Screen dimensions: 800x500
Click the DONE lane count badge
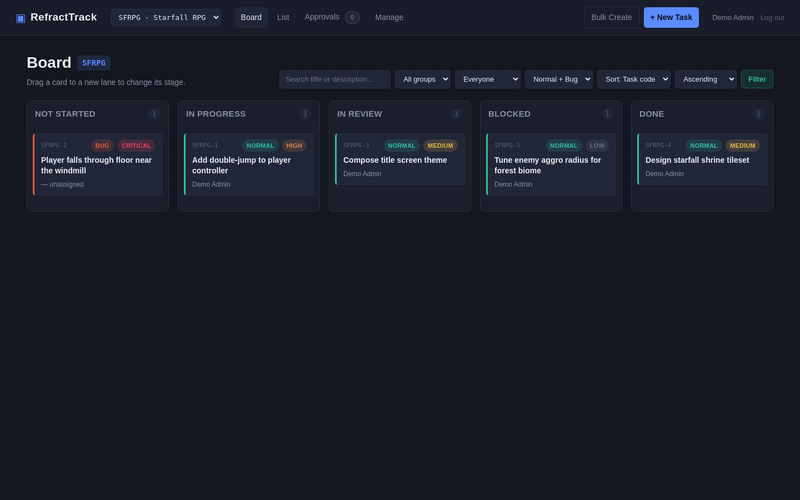[758, 114]
